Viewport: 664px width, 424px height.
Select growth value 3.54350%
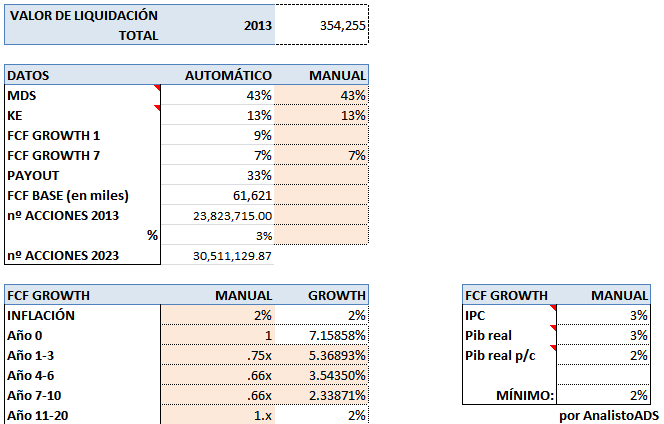[322, 375]
